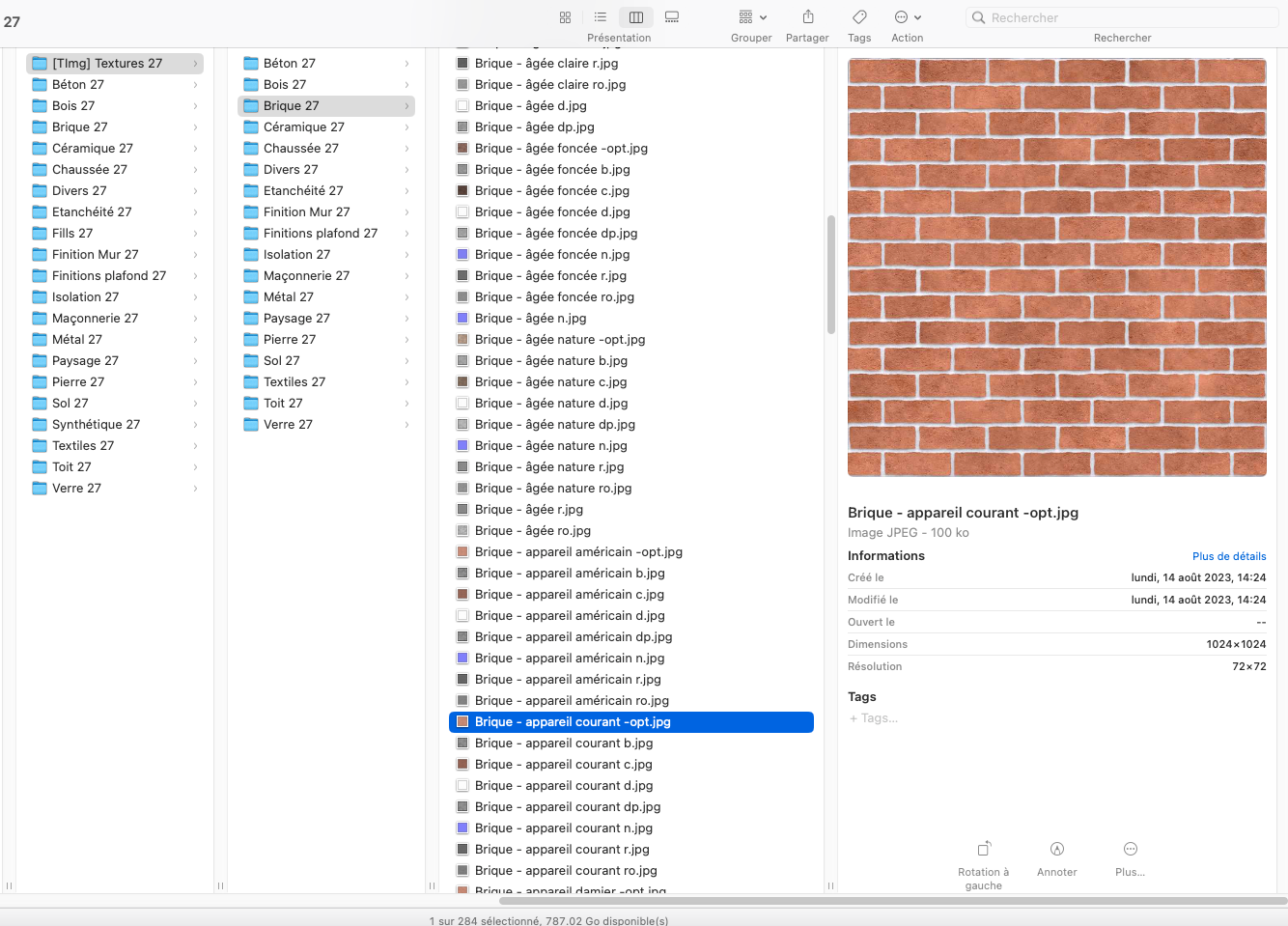Click file icon of Brique - appareil courant n.jpg
The image size is (1288, 926).
pyautogui.click(x=462, y=828)
